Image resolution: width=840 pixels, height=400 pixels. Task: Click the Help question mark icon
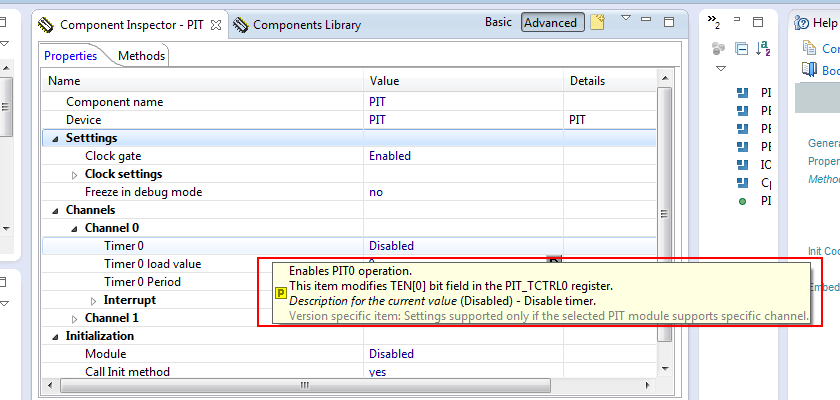(x=800, y=23)
